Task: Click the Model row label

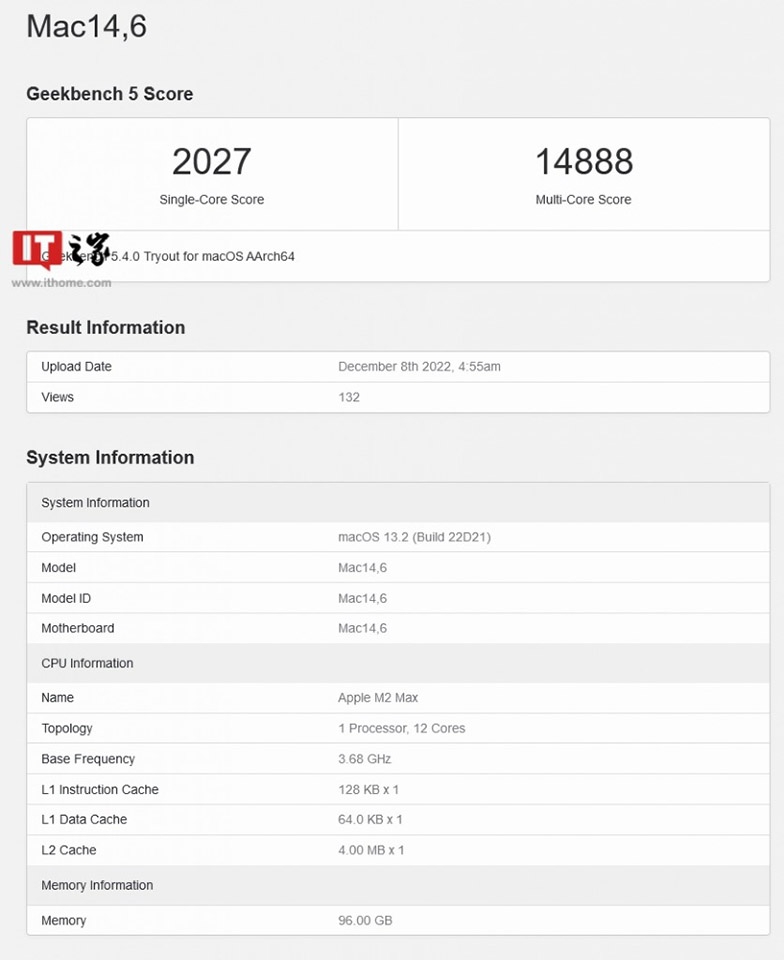Action: coord(59,568)
